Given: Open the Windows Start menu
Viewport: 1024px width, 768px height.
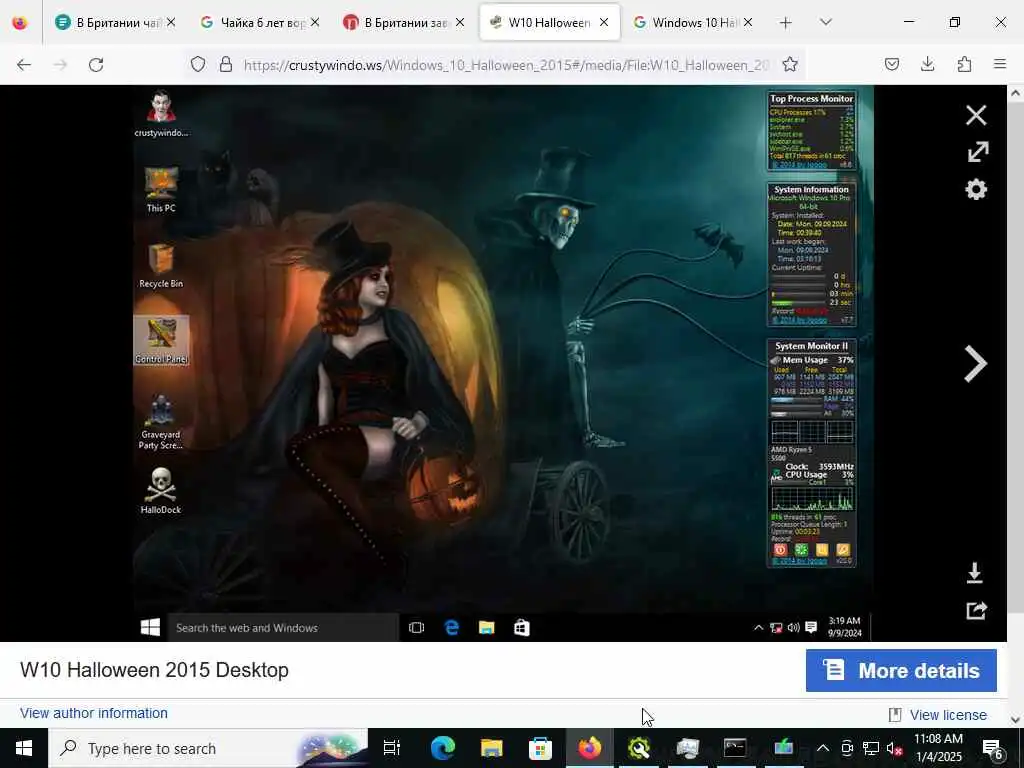Looking at the screenshot, I should [24, 748].
